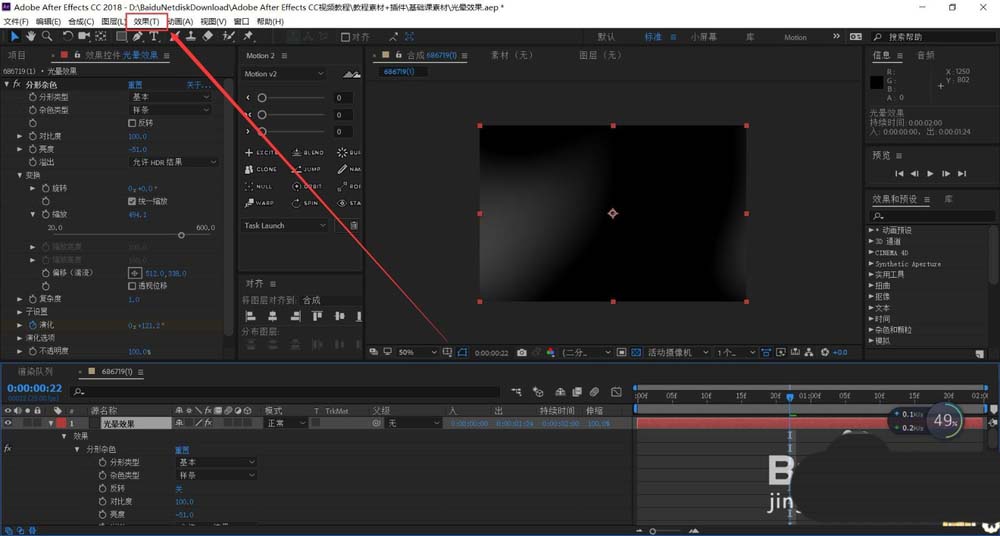Click the 关于... link in effect controls

(x=198, y=85)
